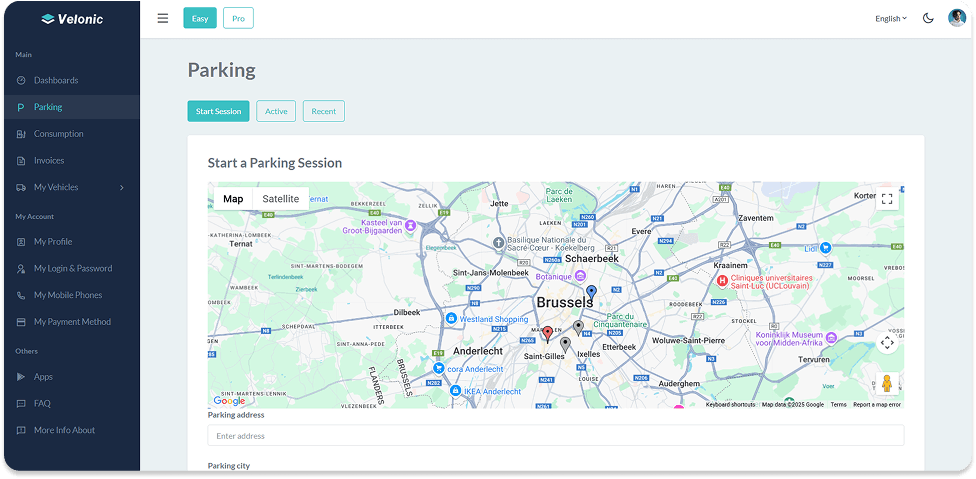Viewport: 976px width, 479px height.
Task: Click the map camera controls icon
Action: pyautogui.click(x=887, y=343)
